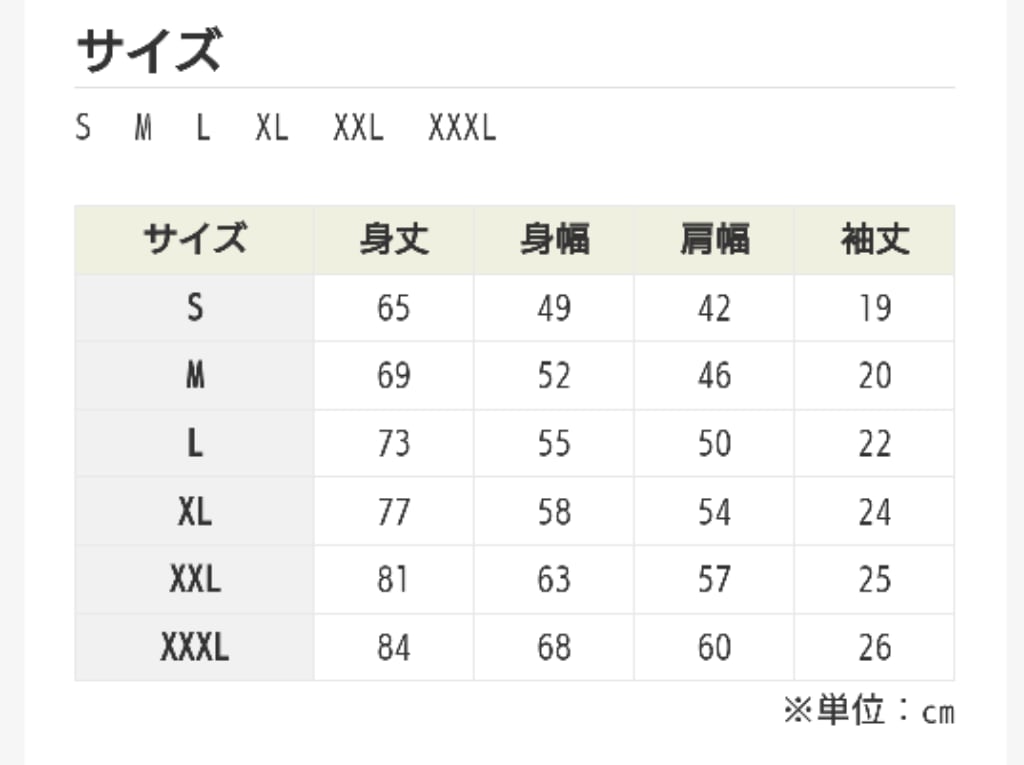1024x765 pixels.
Task: Click the 身幅 column header
Action: tap(554, 240)
